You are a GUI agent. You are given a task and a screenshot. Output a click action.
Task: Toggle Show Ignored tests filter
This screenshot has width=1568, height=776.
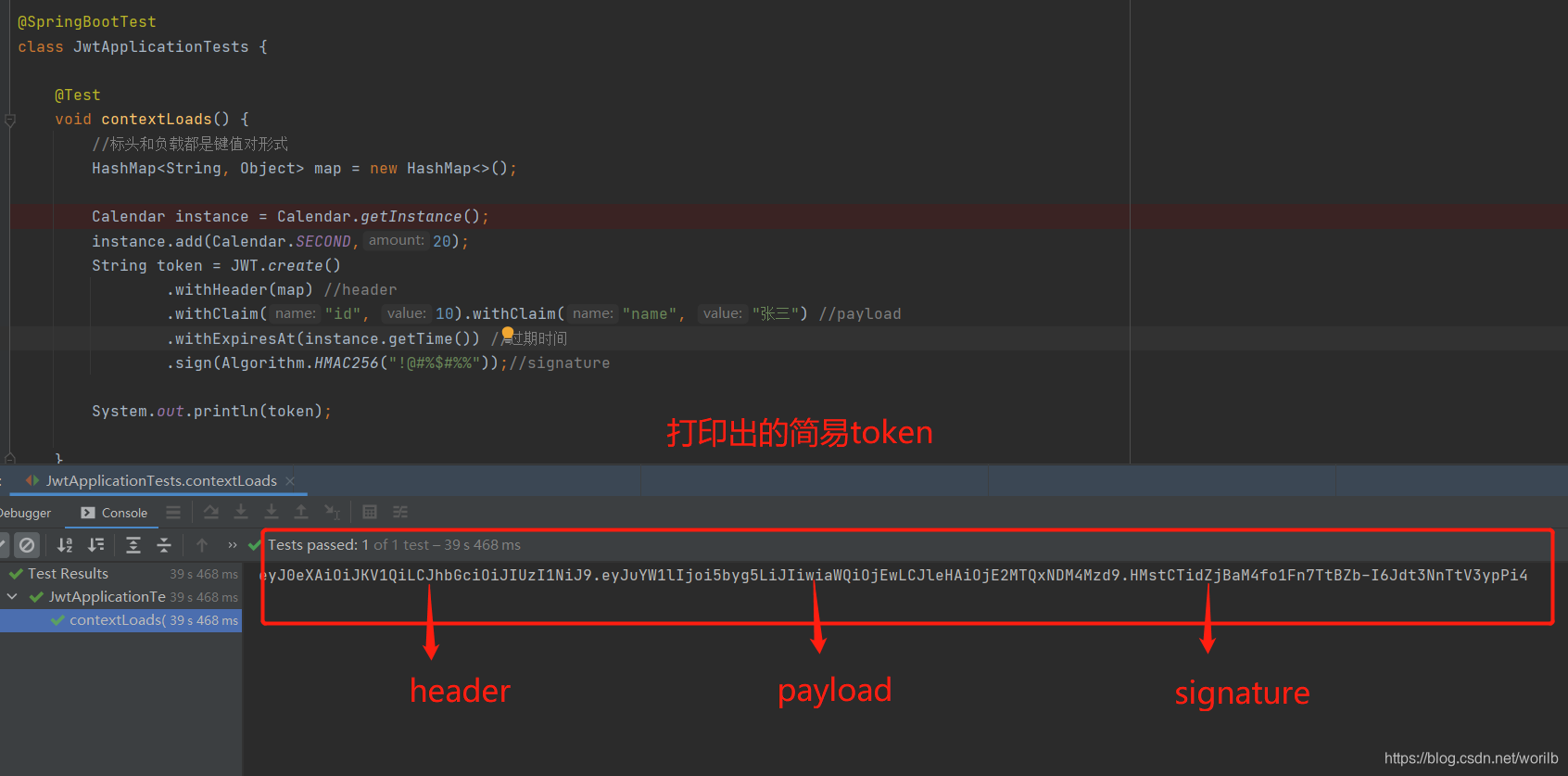point(27,545)
